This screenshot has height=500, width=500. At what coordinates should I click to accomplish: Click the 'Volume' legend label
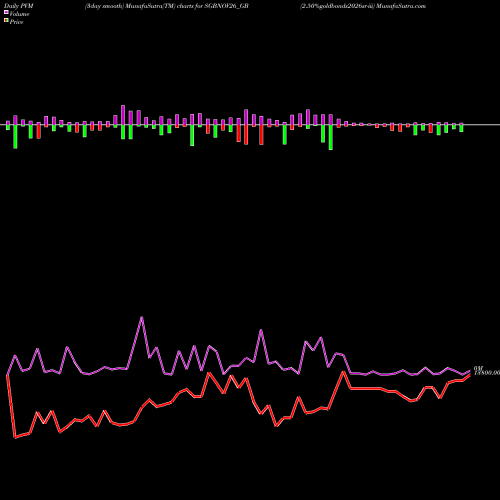point(19,14)
